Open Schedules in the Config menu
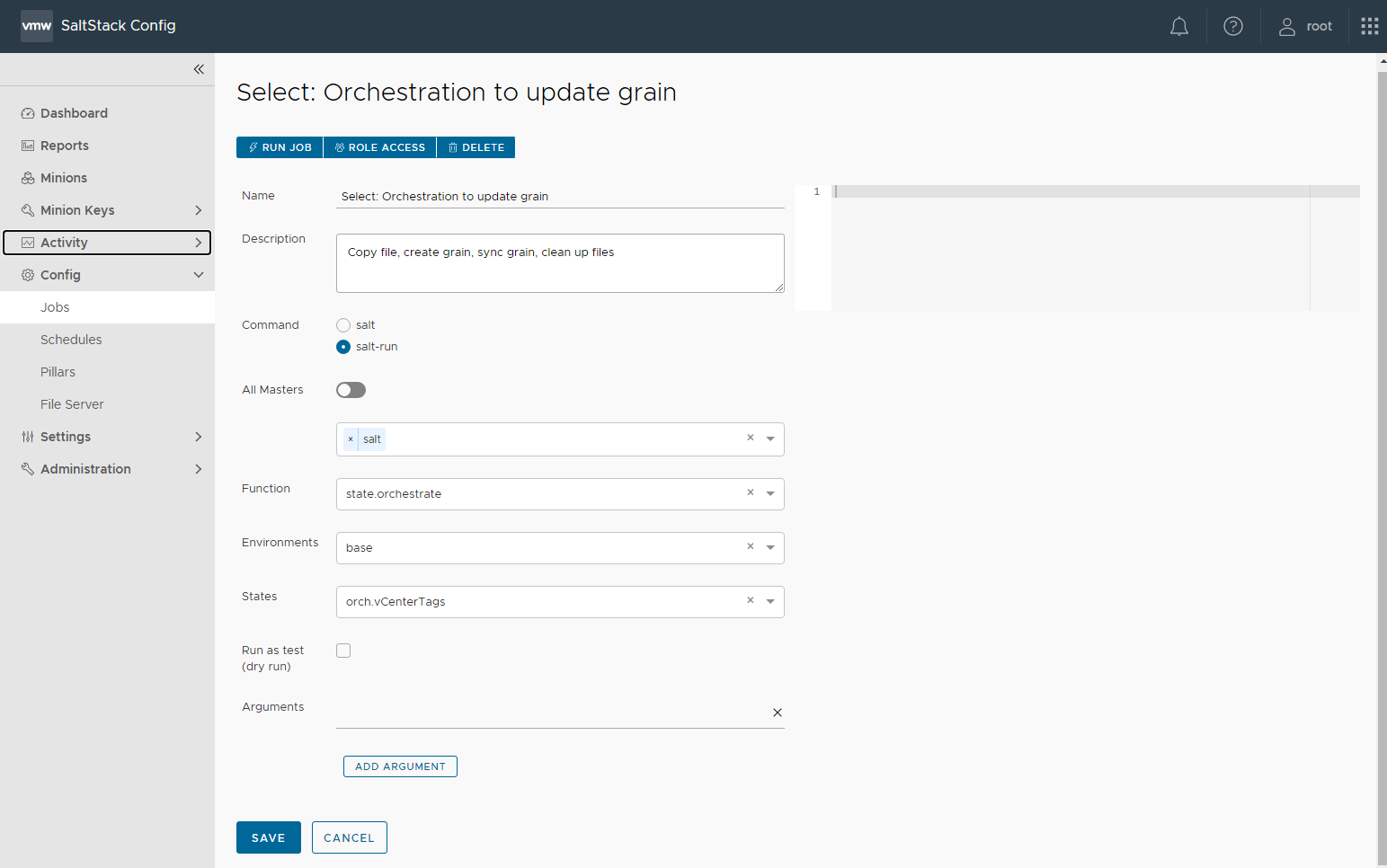 tap(71, 340)
